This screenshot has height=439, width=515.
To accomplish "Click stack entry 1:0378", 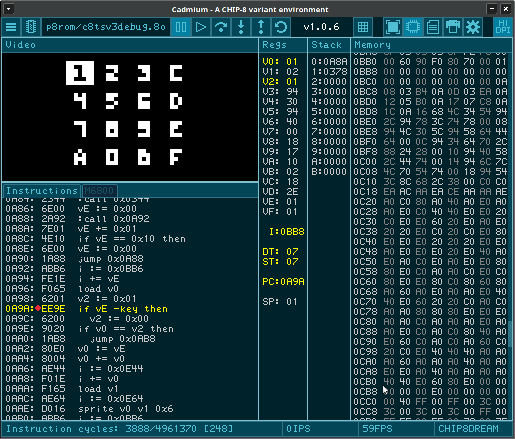I will [x=329, y=72].
